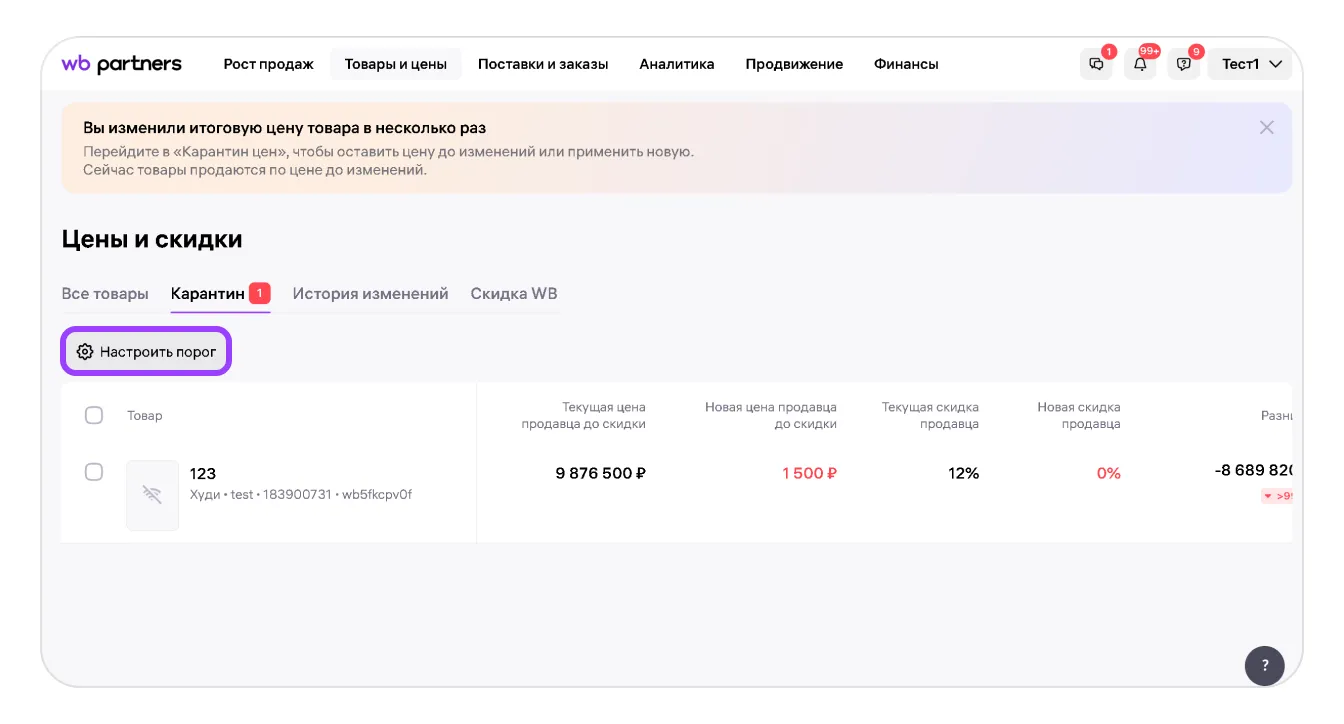
Task: Go to the Аналитика section
Action: pos(677,64)
